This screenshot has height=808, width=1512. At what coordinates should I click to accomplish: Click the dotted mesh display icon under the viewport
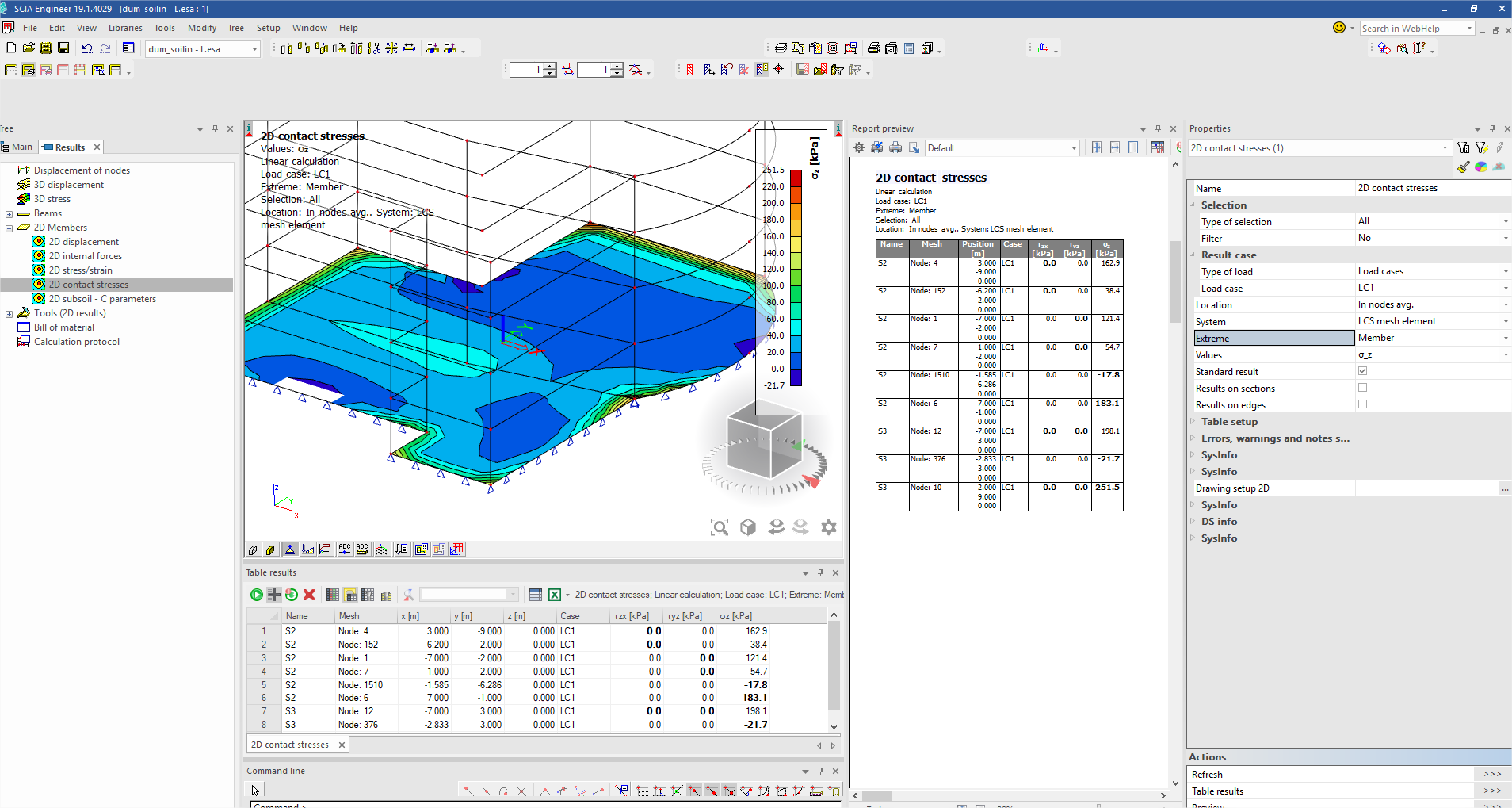coord(382,550)
